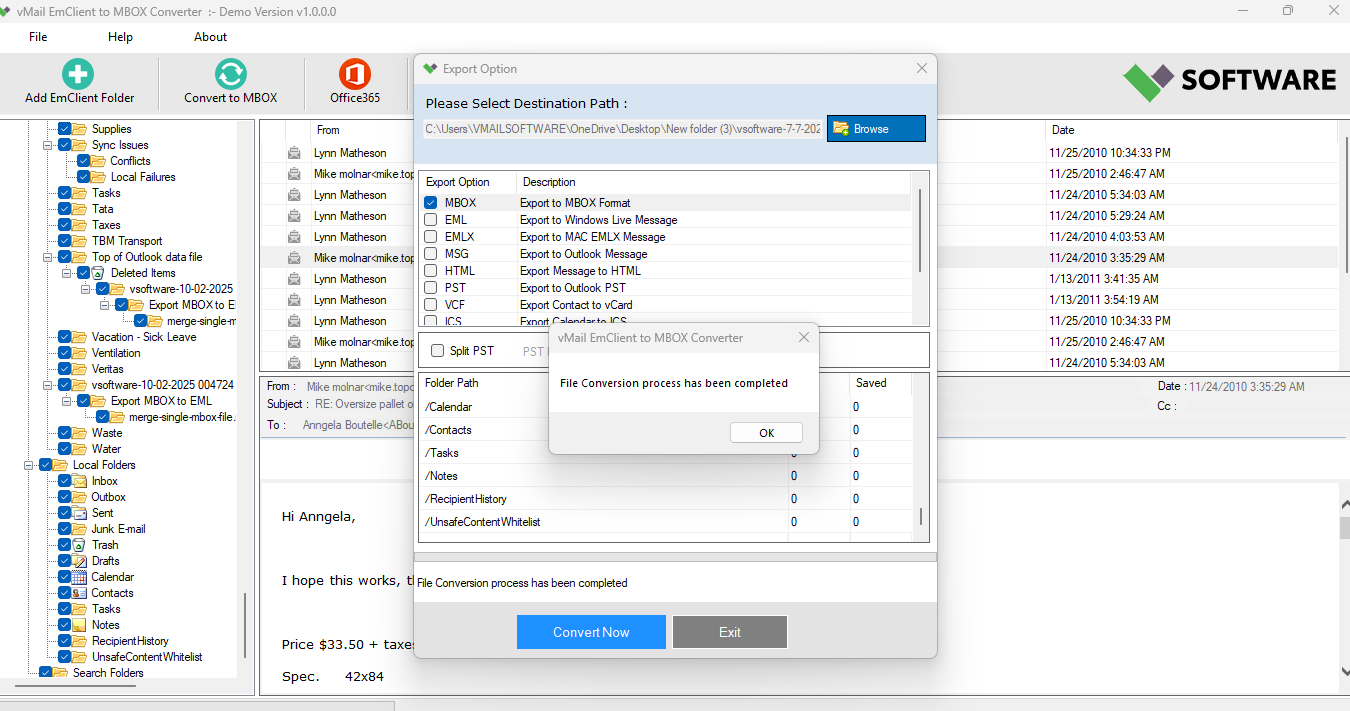The width and height of the screenshot is (1350, 711).
Task: Click the folder icon on the Browse button
Action: click(x=841, y=129)
